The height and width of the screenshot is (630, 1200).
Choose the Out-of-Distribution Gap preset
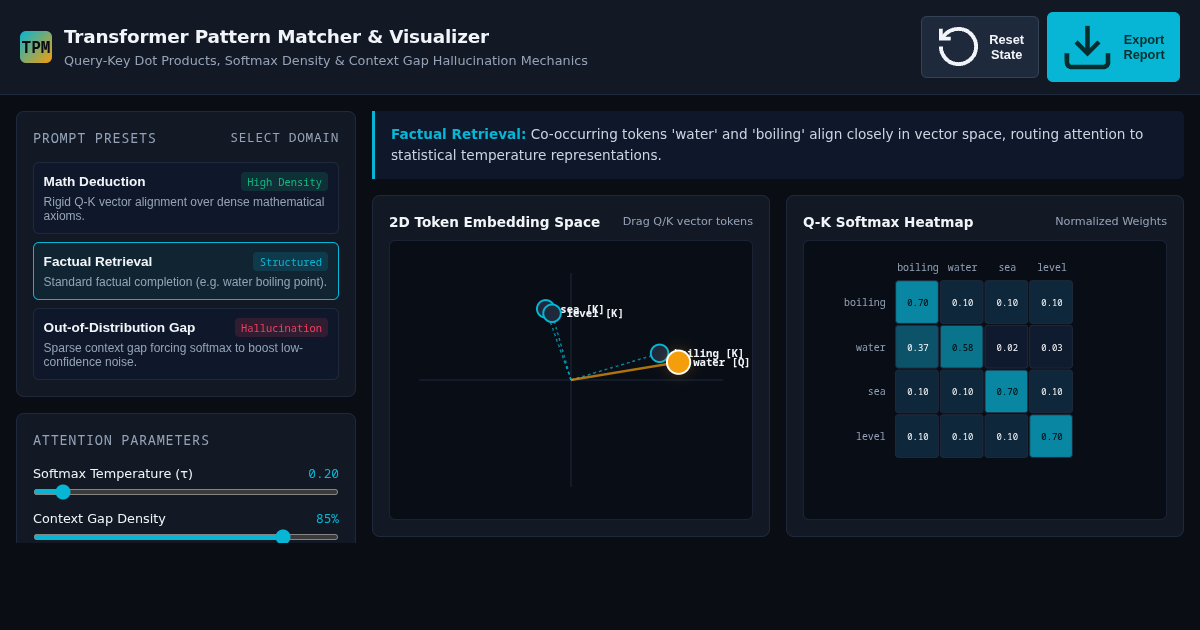[x=186, y=344]
